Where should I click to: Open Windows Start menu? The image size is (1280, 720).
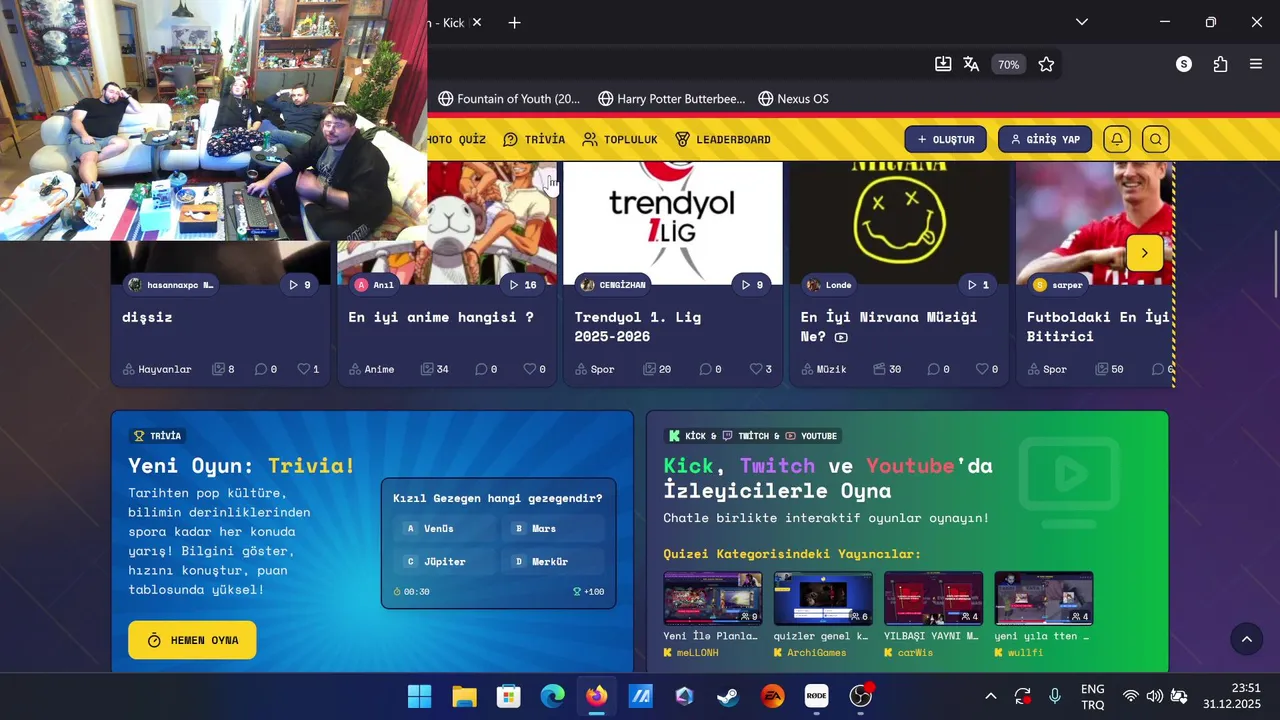(x=420, y=696)
